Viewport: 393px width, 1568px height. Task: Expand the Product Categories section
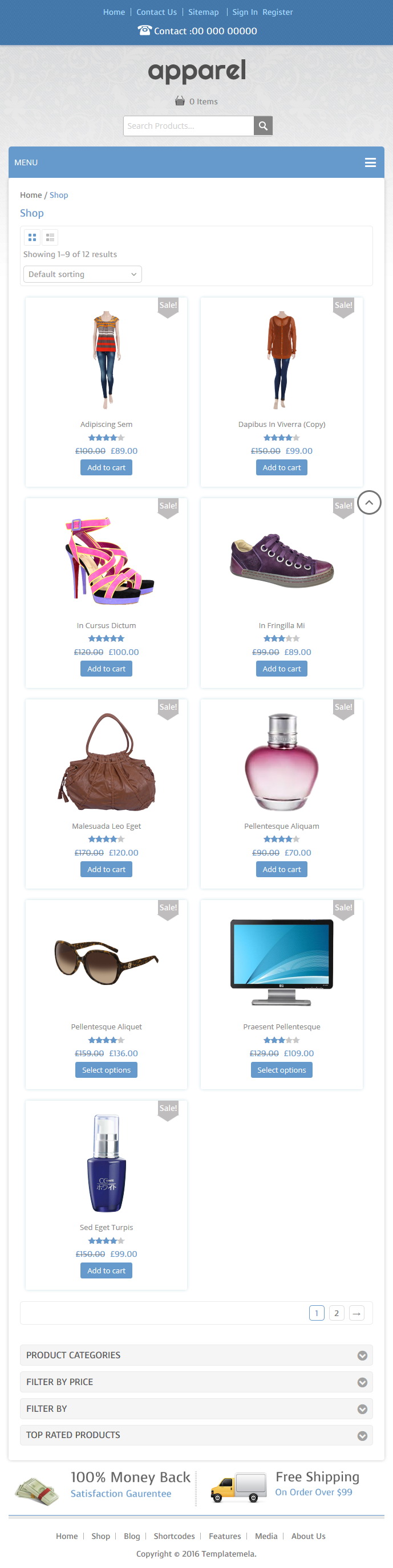(196, 1355)
